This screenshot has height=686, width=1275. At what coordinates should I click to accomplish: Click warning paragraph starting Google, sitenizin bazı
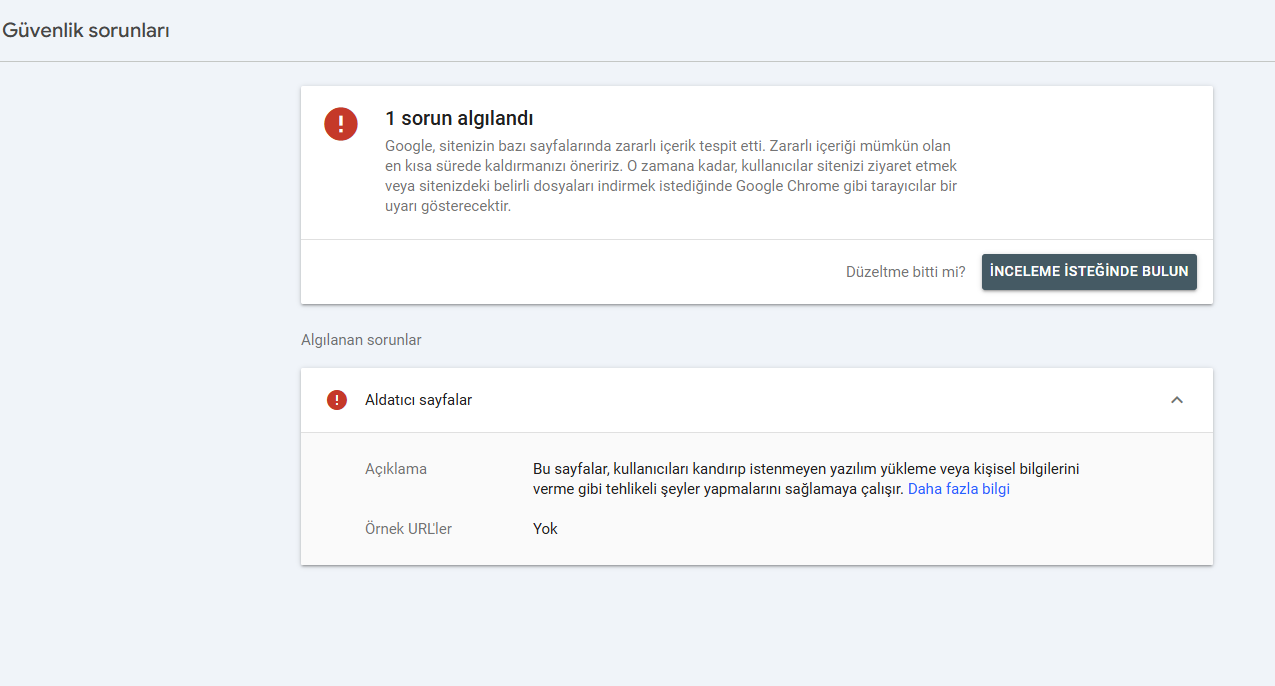coord(671,176)
